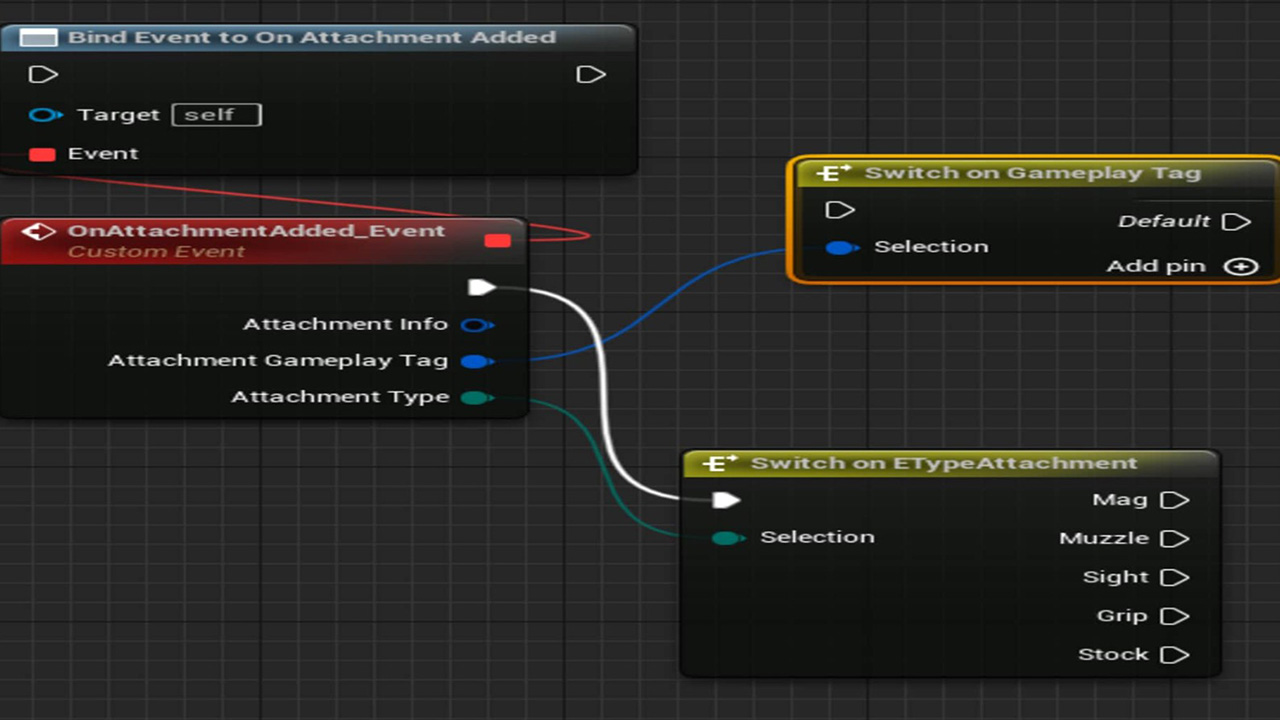
Task: Click the Attachment Gameplay Tag output pin
Action: coord(476,361)
